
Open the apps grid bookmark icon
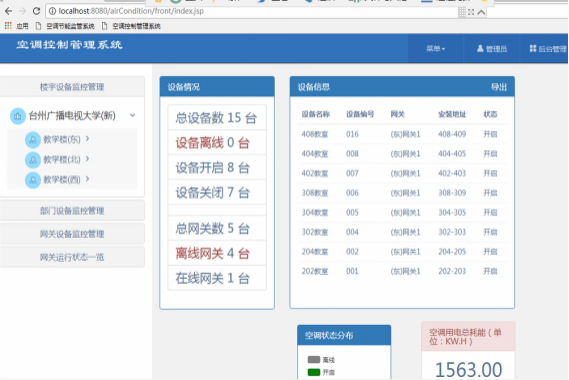[8, 26]
